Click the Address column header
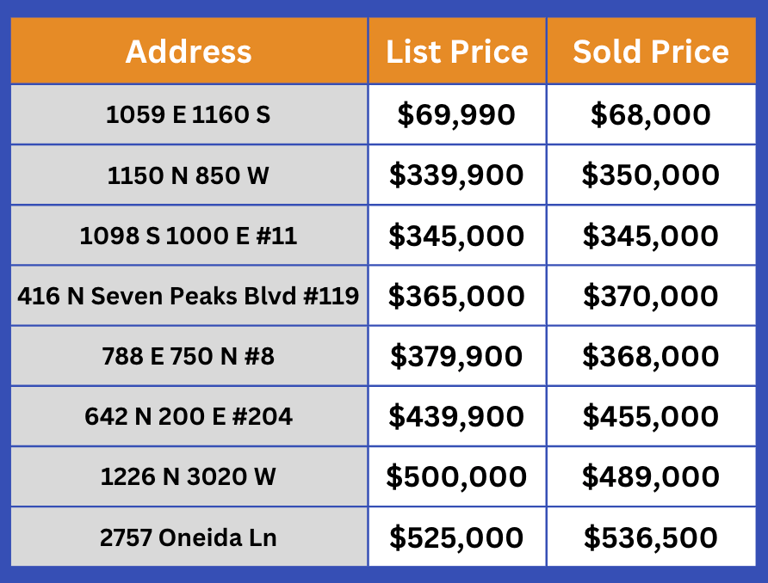 (189, 51)
